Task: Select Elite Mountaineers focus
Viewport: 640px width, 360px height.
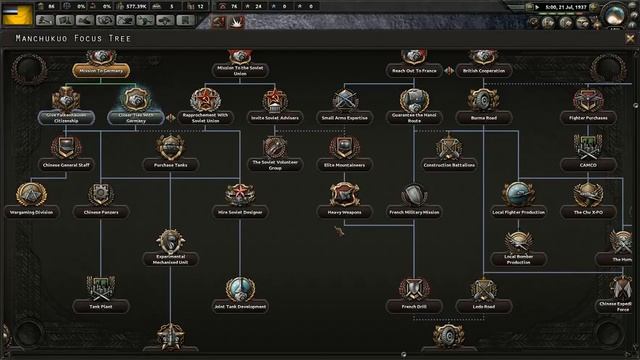Action: click(344, 165)
